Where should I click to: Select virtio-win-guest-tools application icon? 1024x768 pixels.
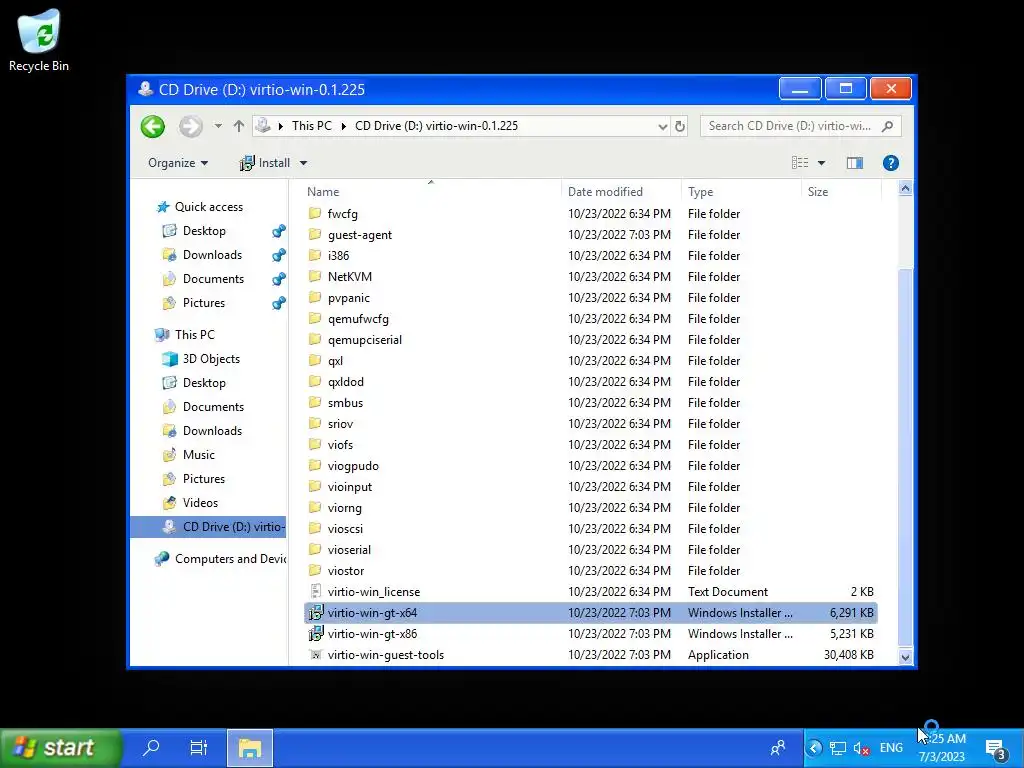(x=315, y=654)
